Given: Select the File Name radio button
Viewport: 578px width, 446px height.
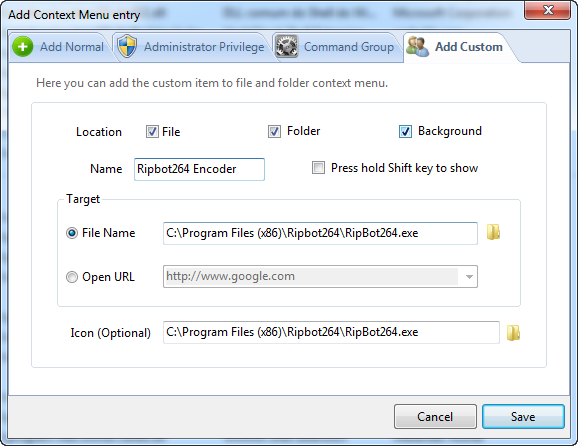Looking at the screenshot, I should click(x=72, y=233).
